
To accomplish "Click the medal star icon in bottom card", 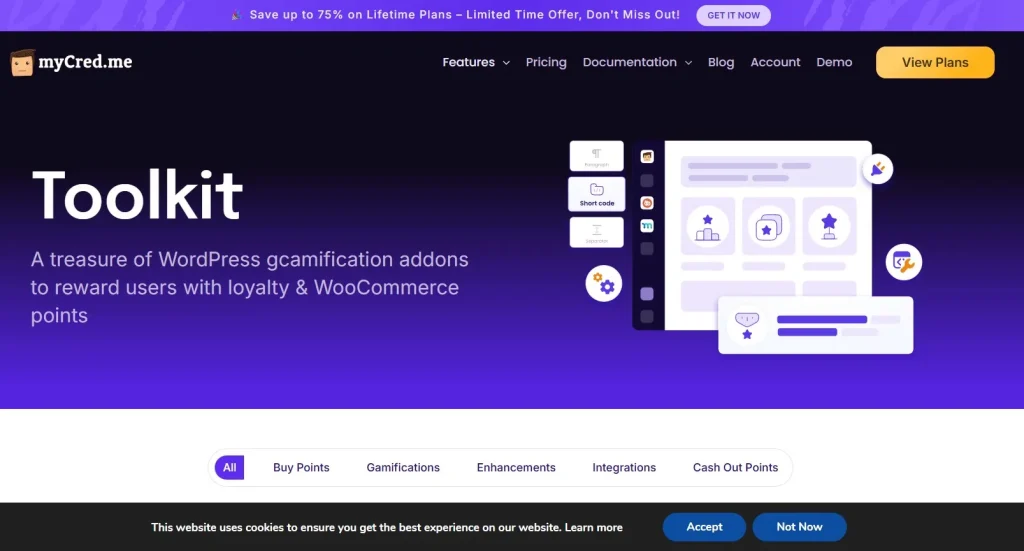I will click(x=747, y=325).
